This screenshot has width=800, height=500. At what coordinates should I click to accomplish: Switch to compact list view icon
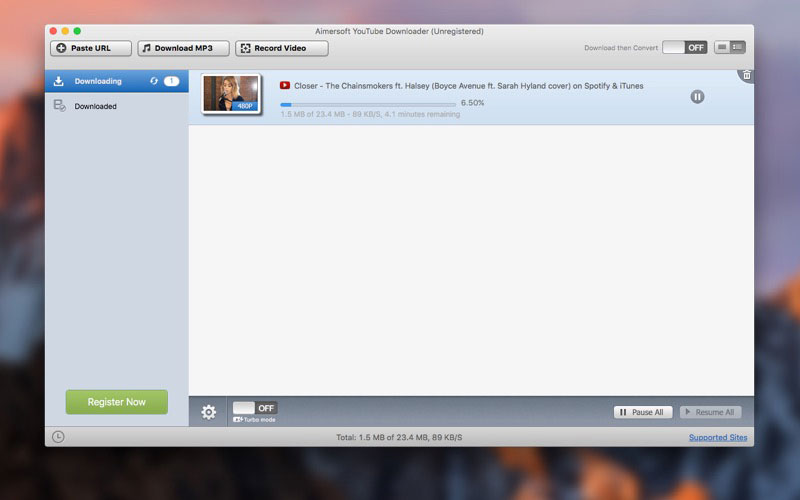(722, 47)
